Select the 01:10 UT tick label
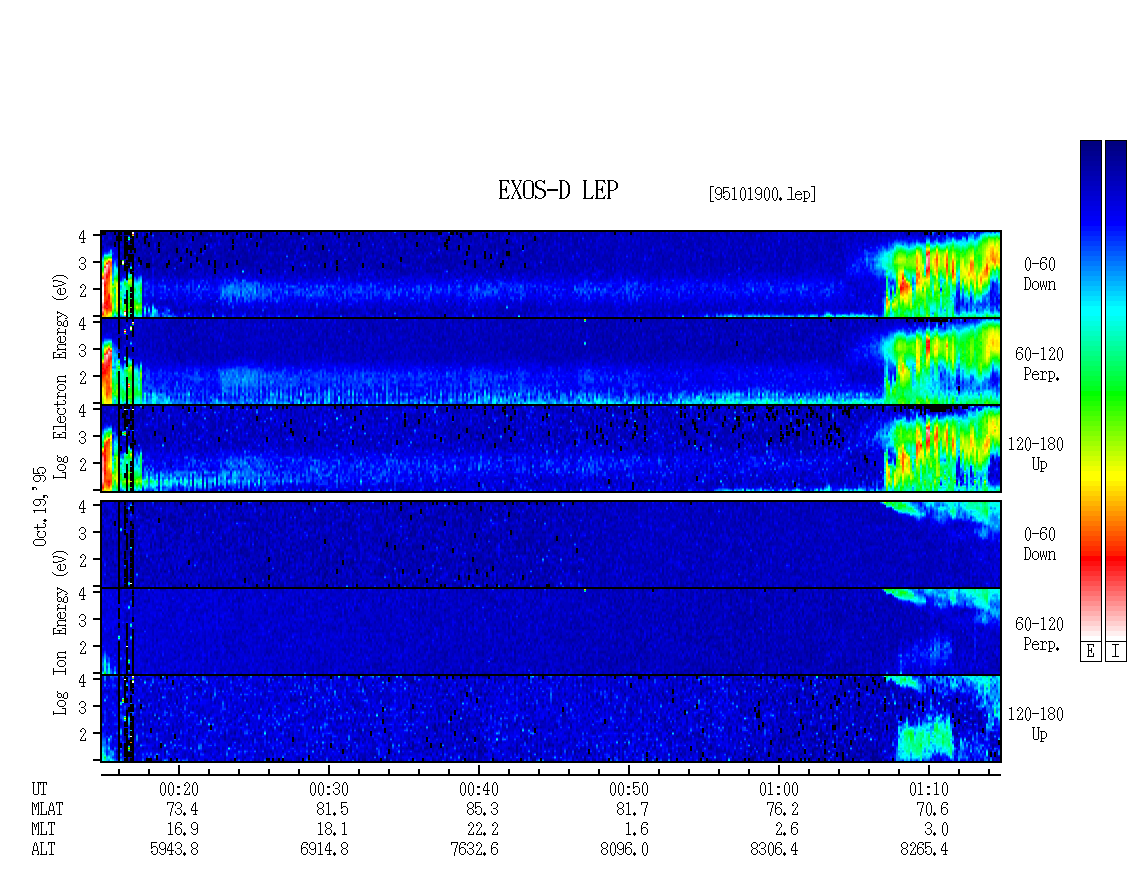Image resolution: width=1130 pixels, height=875 pixels. (x=928, y=789)
